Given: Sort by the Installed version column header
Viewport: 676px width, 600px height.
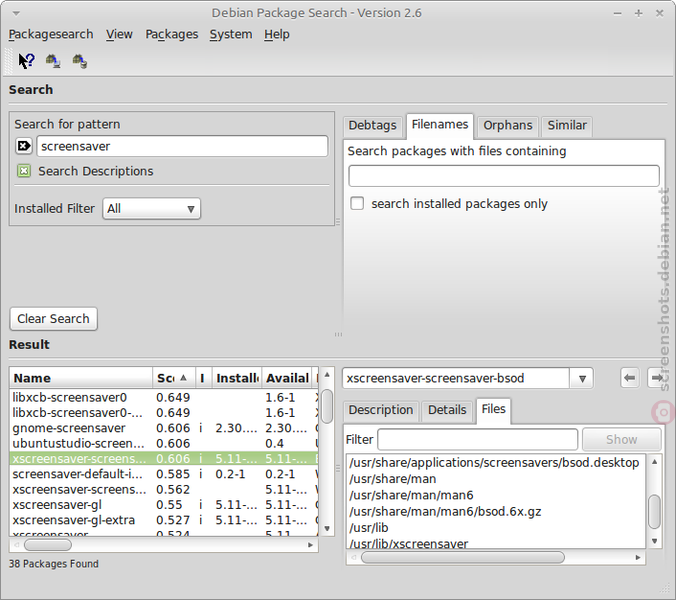Looking at the screenshot, I should 237,378.
